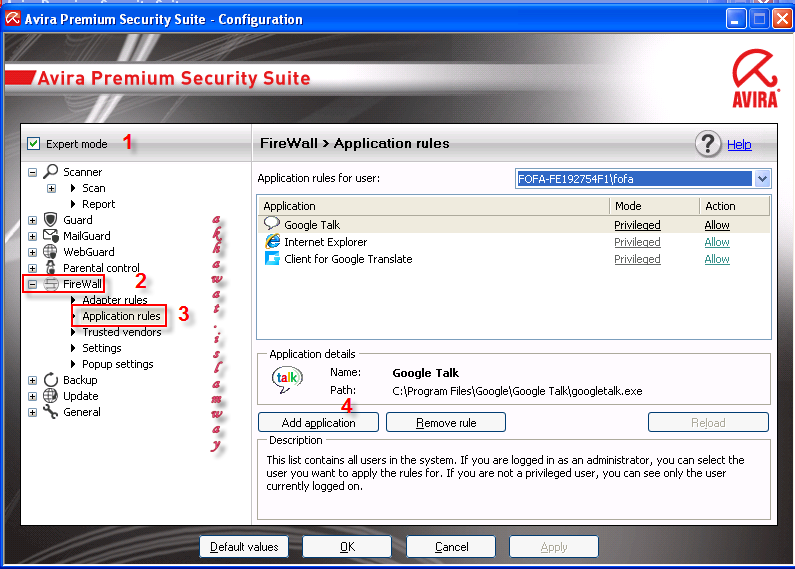Expand the Scan sub-node
This screenshot has height=569, width=795.
point(52,188)
